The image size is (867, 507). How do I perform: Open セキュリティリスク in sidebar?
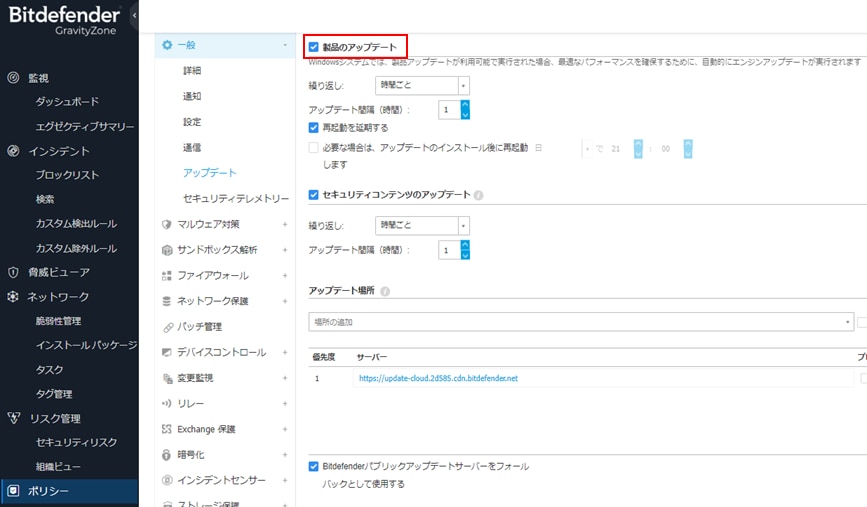click(x=76, y=442)
